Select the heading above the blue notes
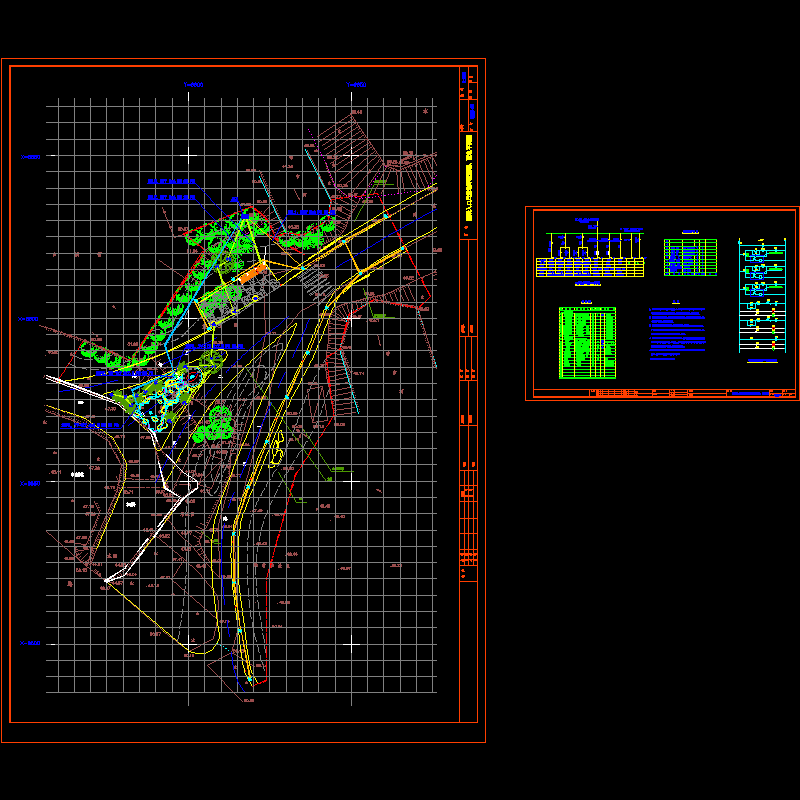This screenshot has height=800, width=800. (677, 303)
